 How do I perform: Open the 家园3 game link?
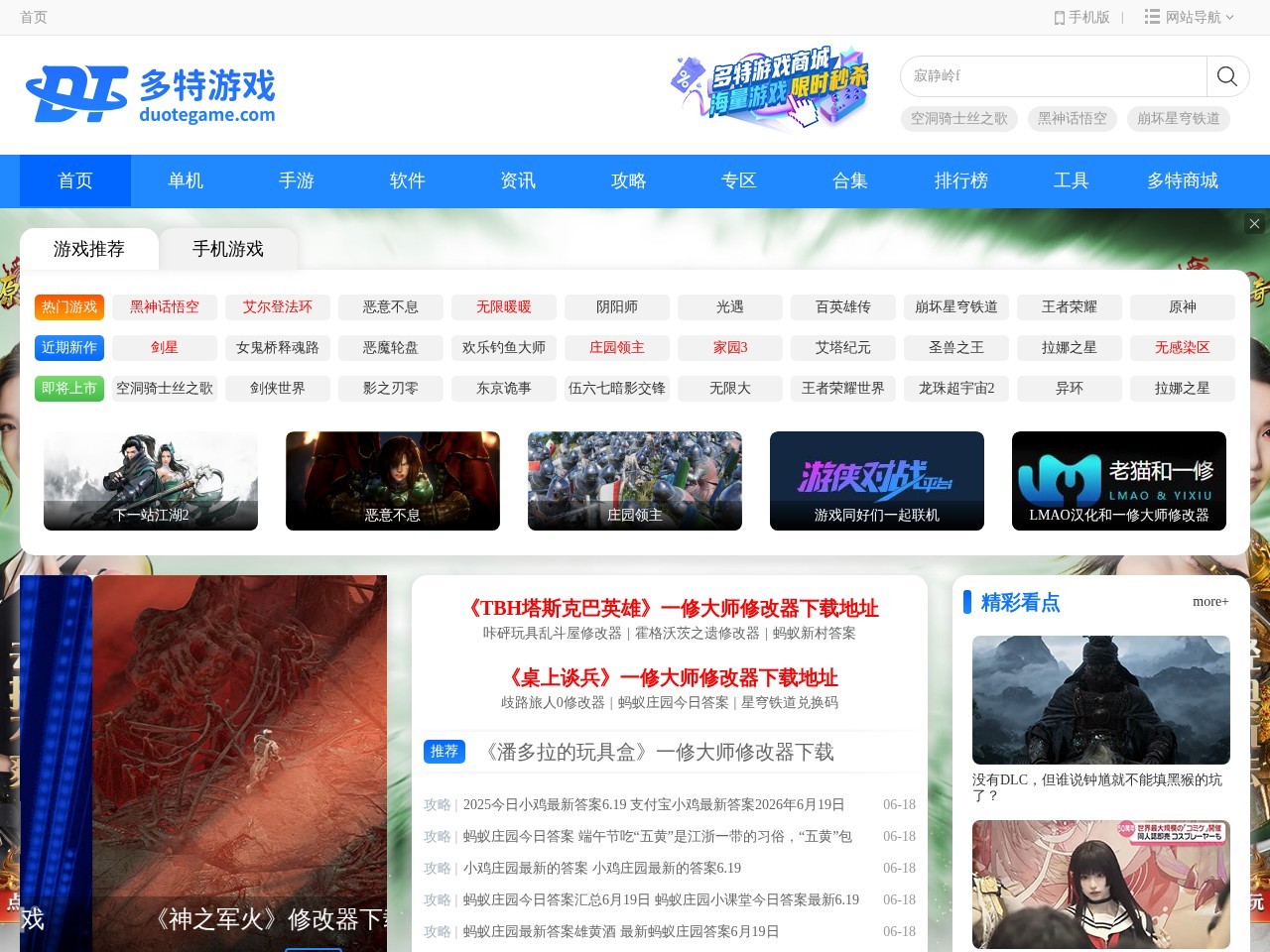(730, 348)
